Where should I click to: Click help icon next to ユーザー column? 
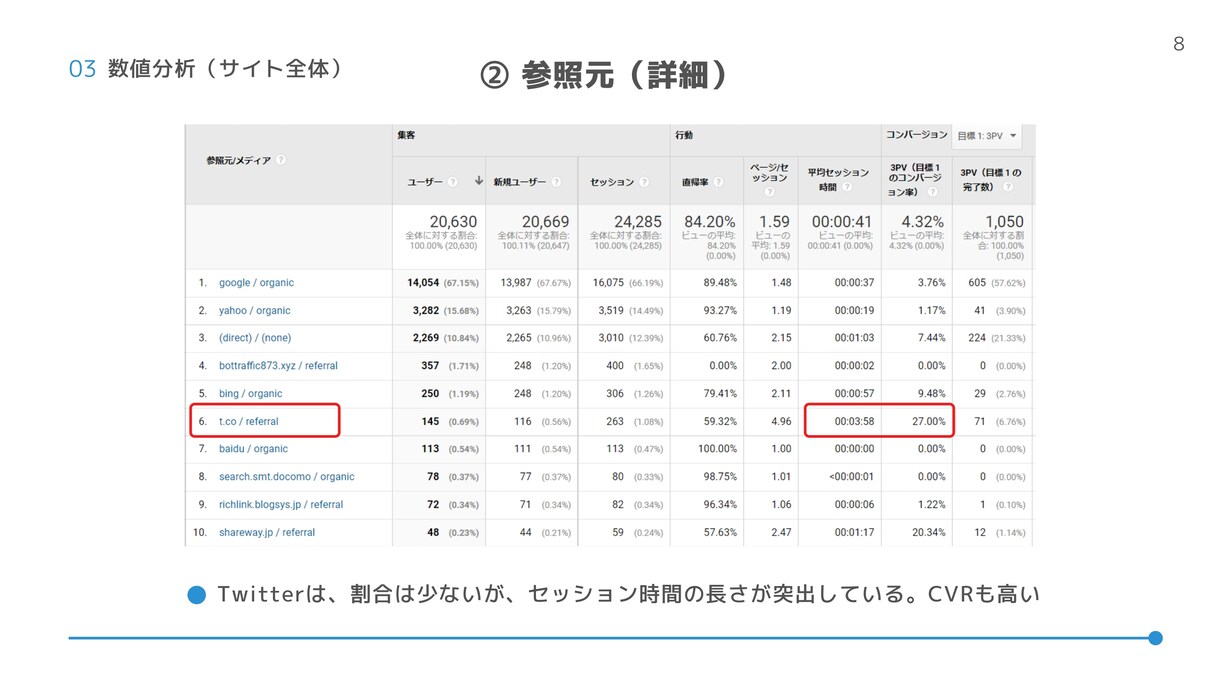(453, 182)
